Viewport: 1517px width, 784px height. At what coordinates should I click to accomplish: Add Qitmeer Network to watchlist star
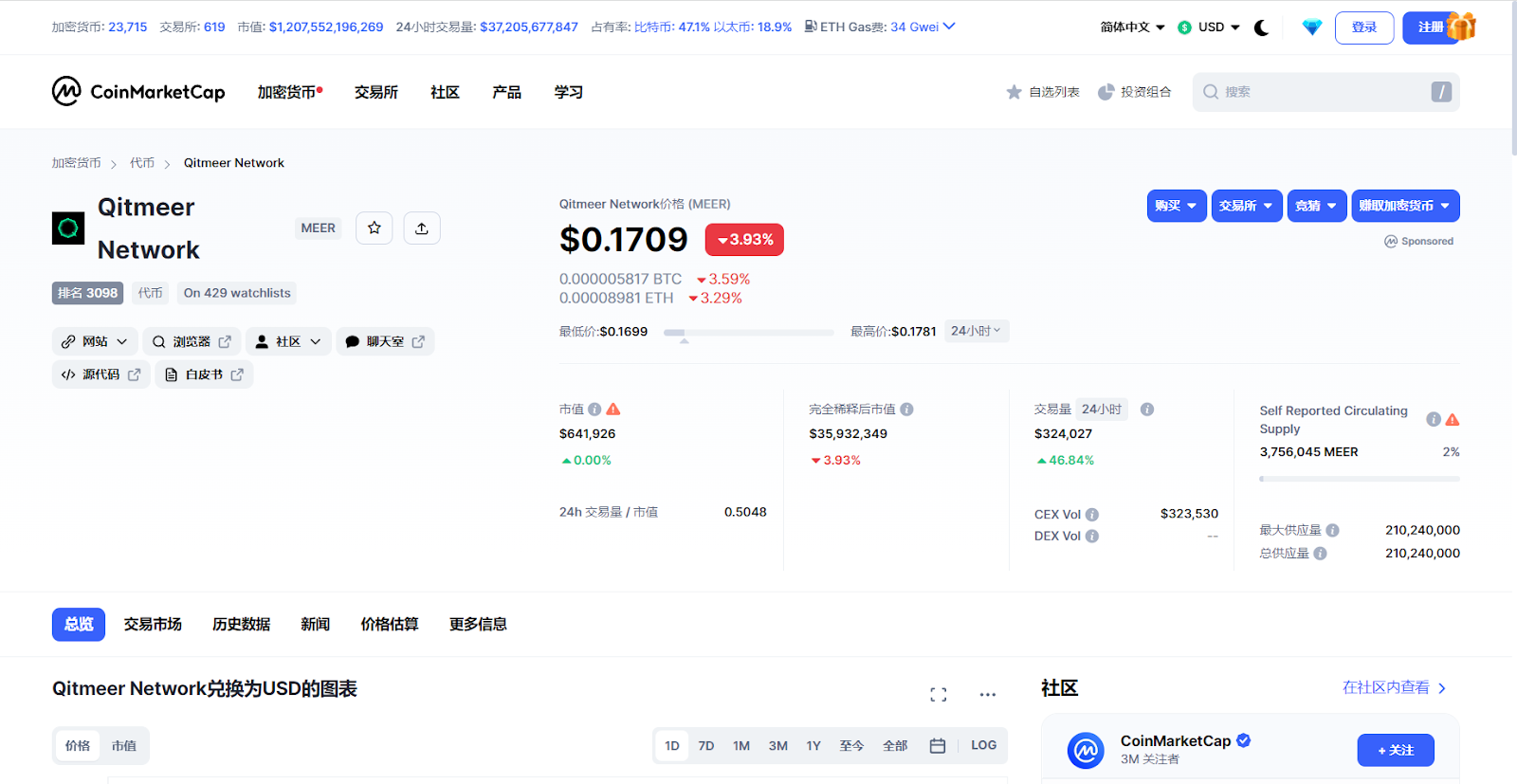(x=375, y=228)
